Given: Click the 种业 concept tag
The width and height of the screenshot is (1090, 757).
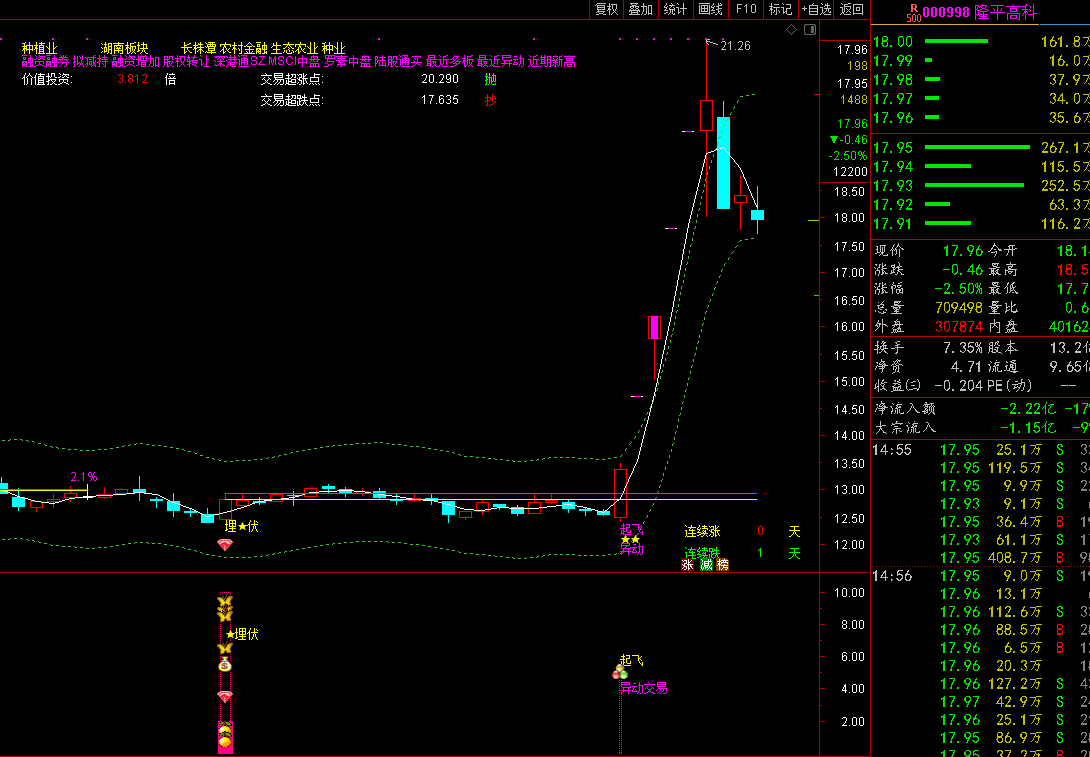Looking at the screenshot, I should (x=334, y=48).
